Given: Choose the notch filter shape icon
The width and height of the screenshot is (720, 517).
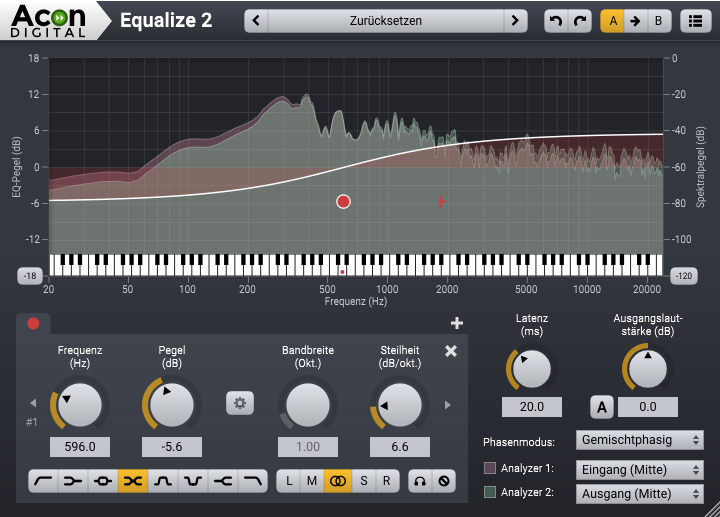Looking at the screenshot, I should coord(194,481).
